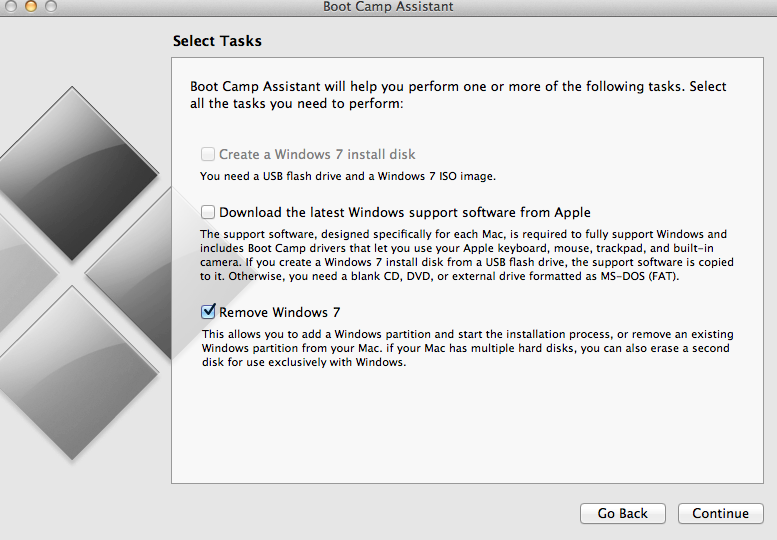Click the intro paragraph about performing tasks

click(x=458, y=95)
